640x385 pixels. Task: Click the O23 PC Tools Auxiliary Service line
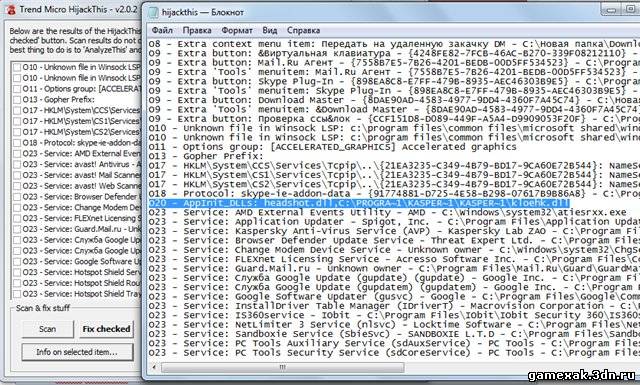click(x=394, y=343)
